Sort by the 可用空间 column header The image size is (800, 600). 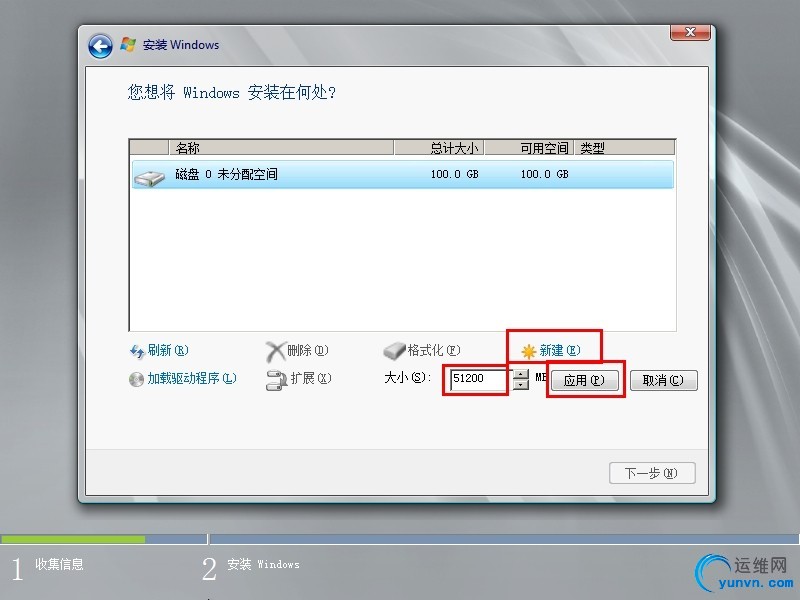[x=529, y=148]
